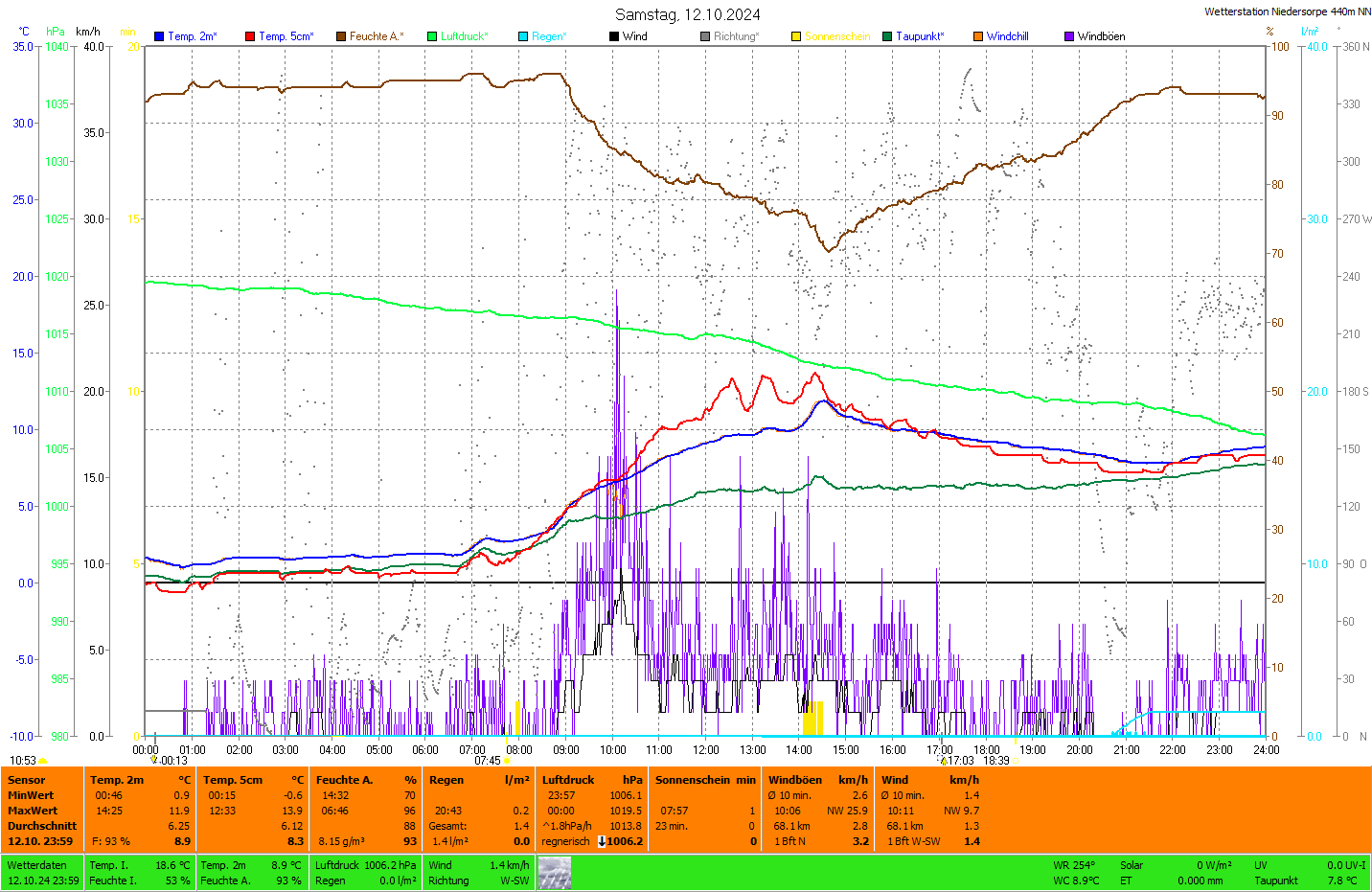The width and height of the screenshot is (1372, 892).
Task: Toggle the Sonnenschein legend entry
Action: coord(836,36)
